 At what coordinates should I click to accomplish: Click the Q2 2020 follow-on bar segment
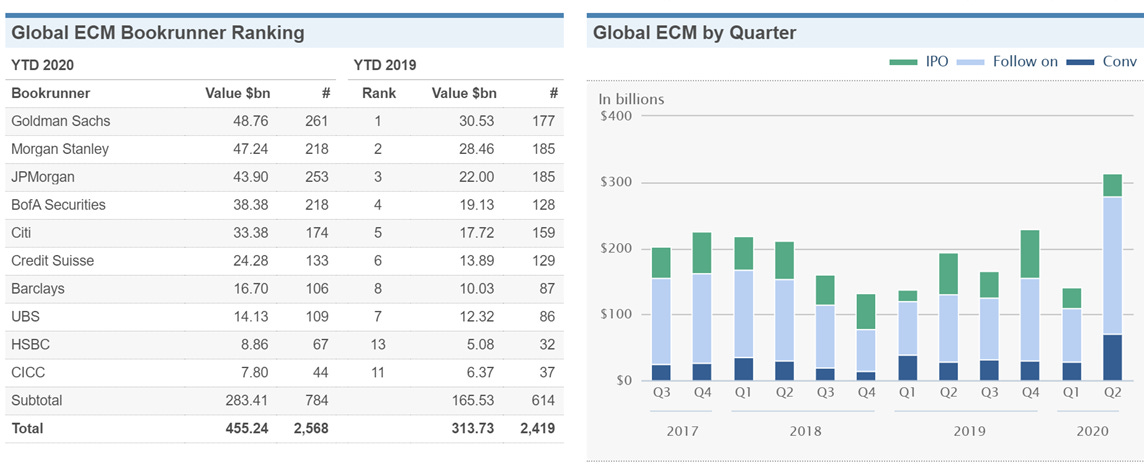(1113, 266)
